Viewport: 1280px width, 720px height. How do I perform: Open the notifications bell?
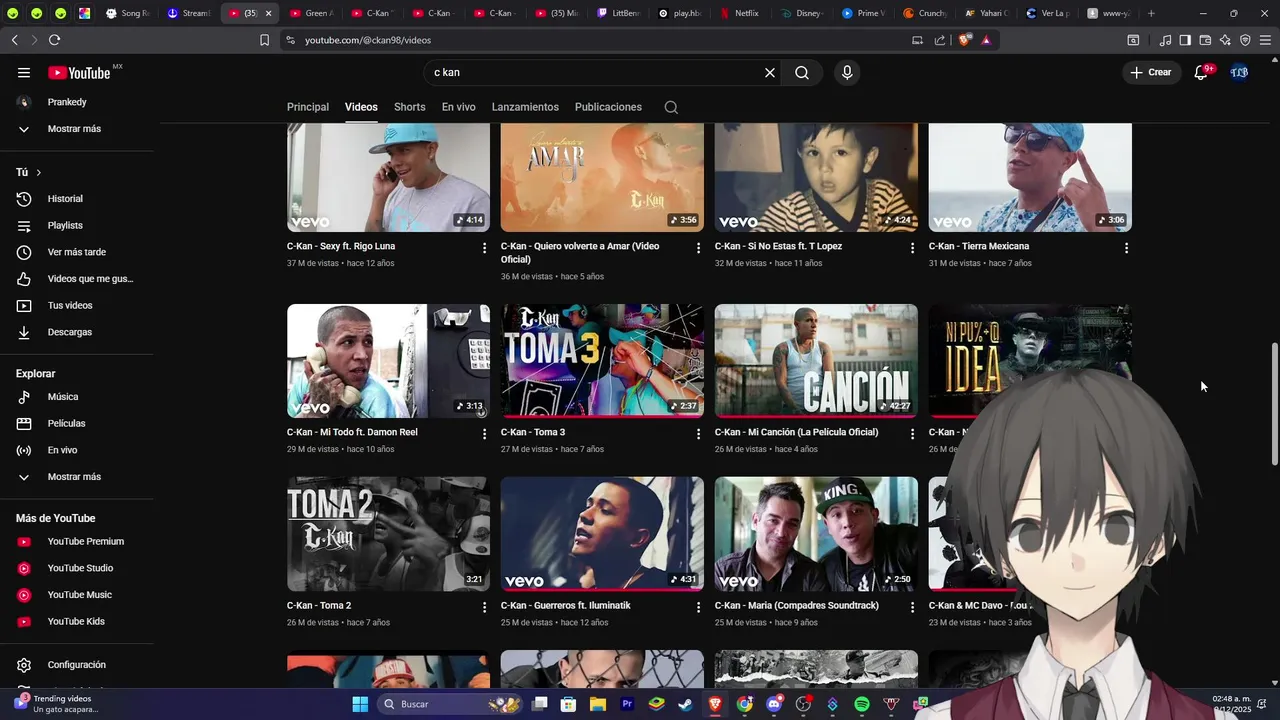[x=1201, y=72]
